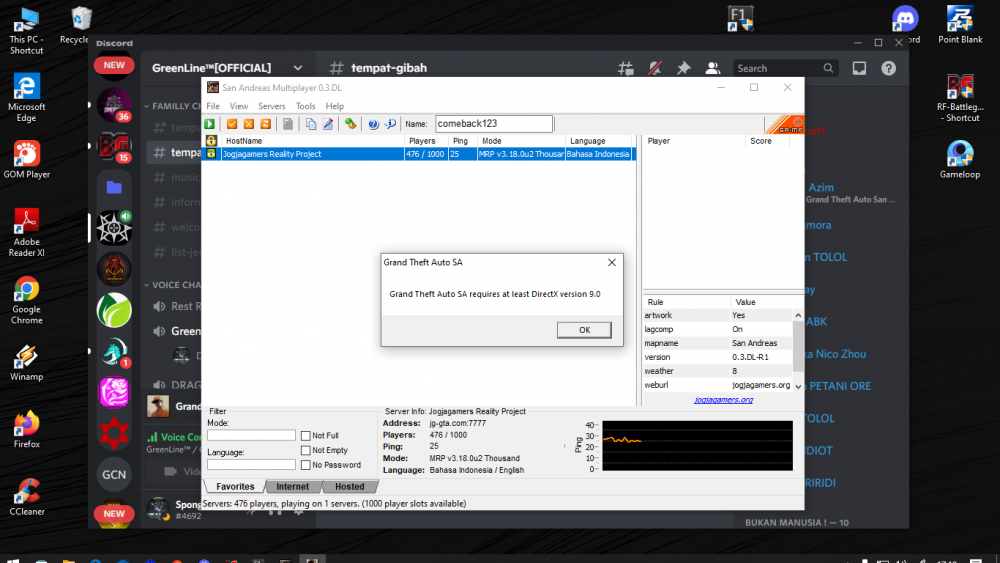Click the Name input field with comeback123
1000x563 pixels.
pyautogui.click(x=494, y=124)
